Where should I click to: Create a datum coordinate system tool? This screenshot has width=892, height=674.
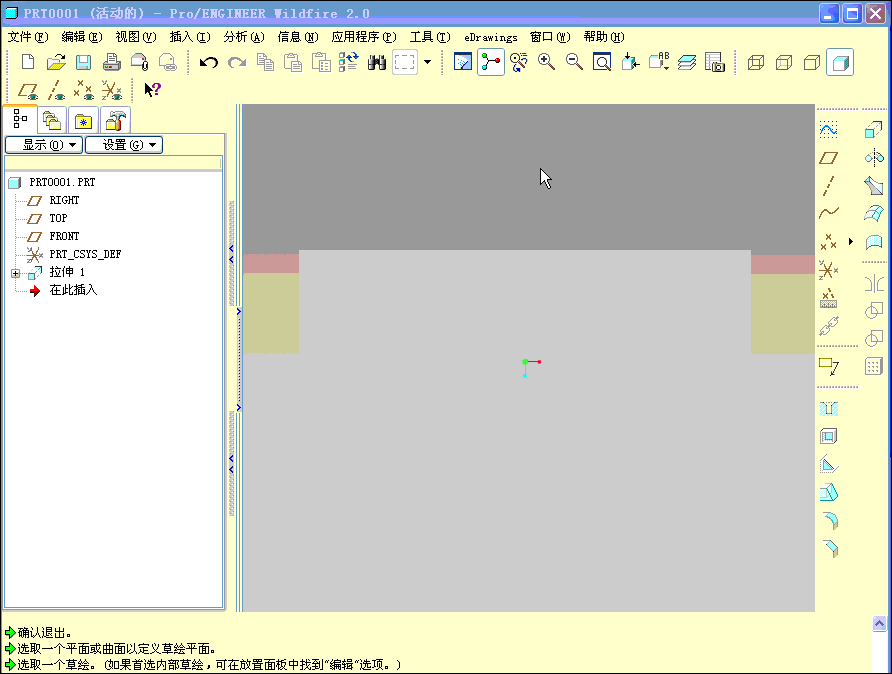829,270
